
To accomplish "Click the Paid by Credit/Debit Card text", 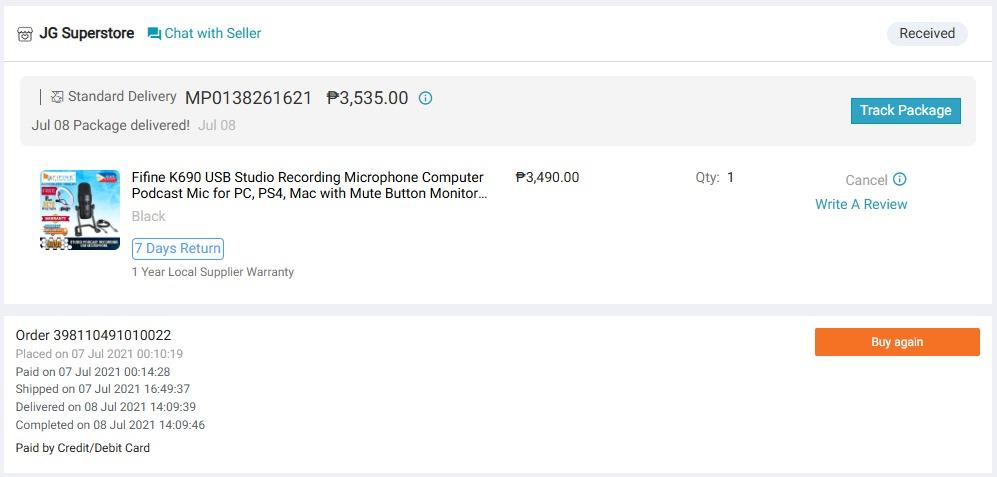I will [83, 448].
